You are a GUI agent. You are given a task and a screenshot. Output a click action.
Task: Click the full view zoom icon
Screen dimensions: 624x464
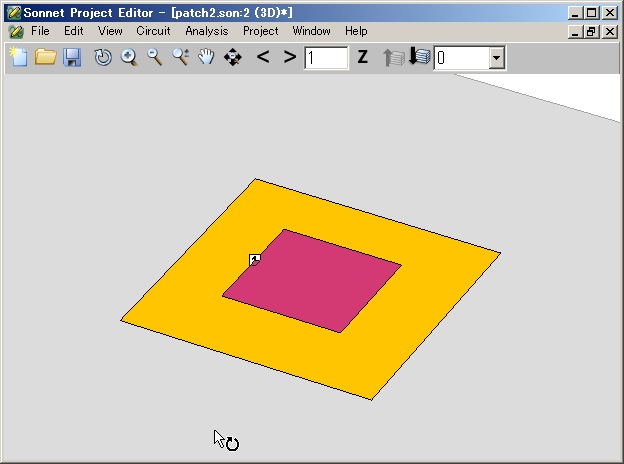(x=181, y=57)
